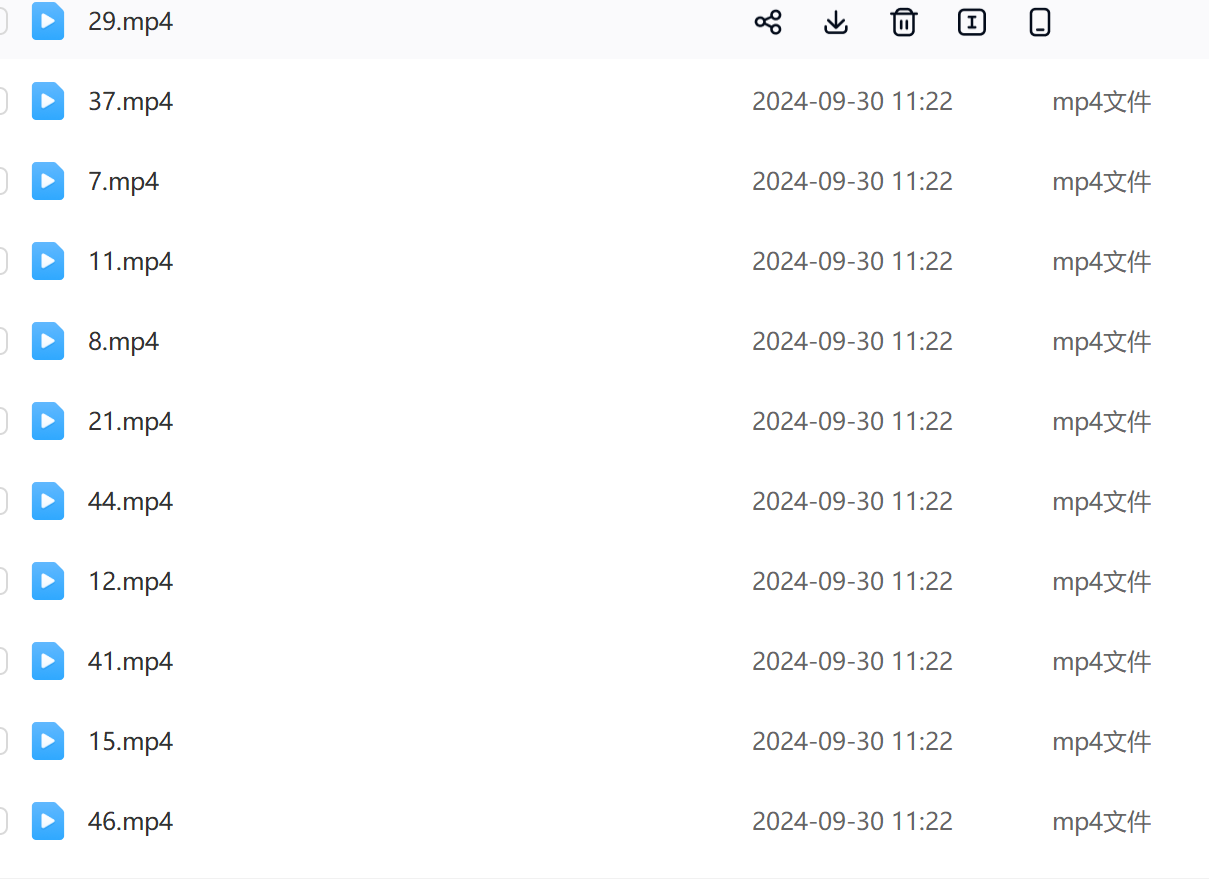Send 29.mp4 to mobile device
The height and width of the screenshot is (879, 1209).
tap(1040, 22)
